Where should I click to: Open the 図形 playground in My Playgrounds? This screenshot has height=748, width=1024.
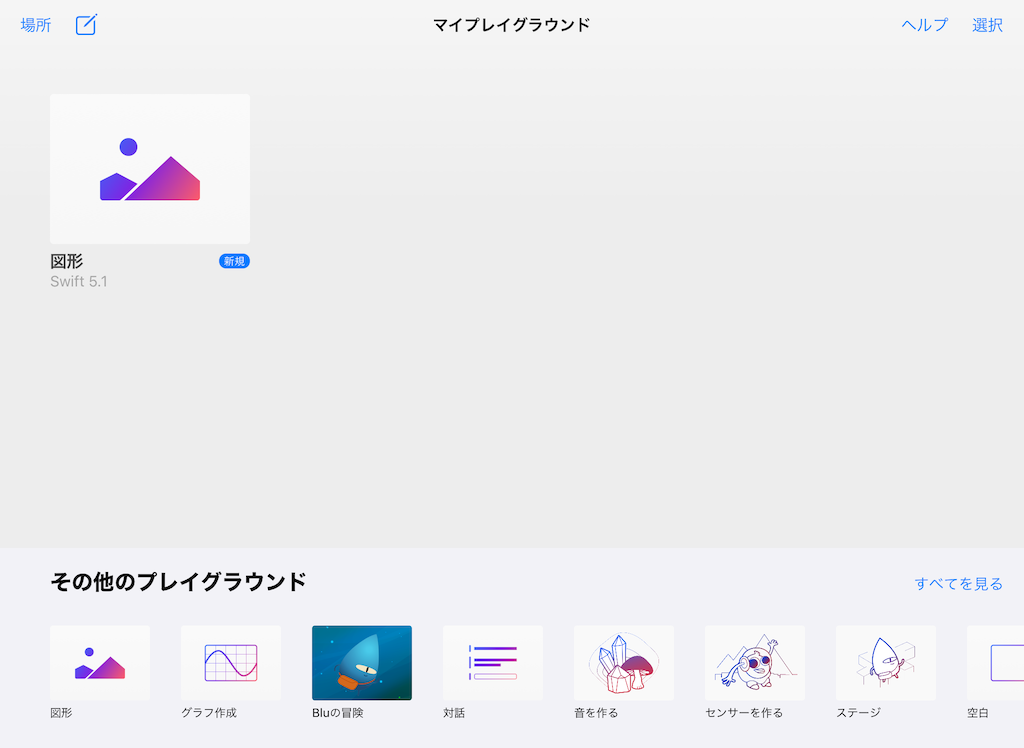click(x=150, y=169)
